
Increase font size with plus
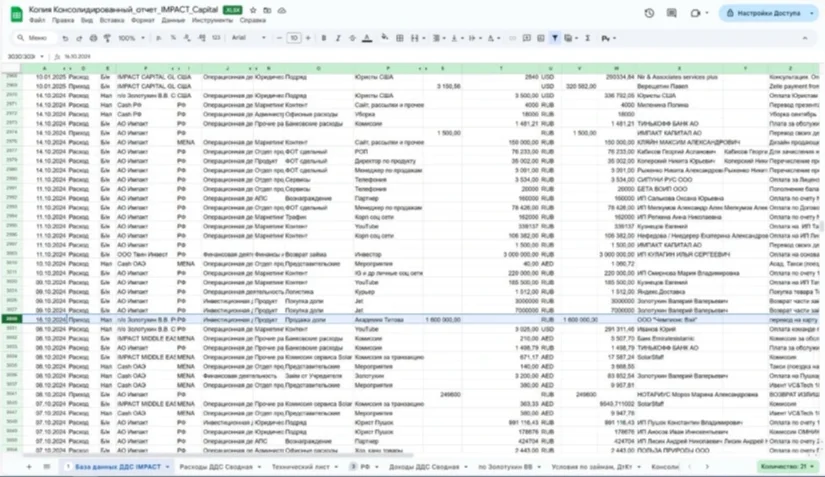pos(308,38)
